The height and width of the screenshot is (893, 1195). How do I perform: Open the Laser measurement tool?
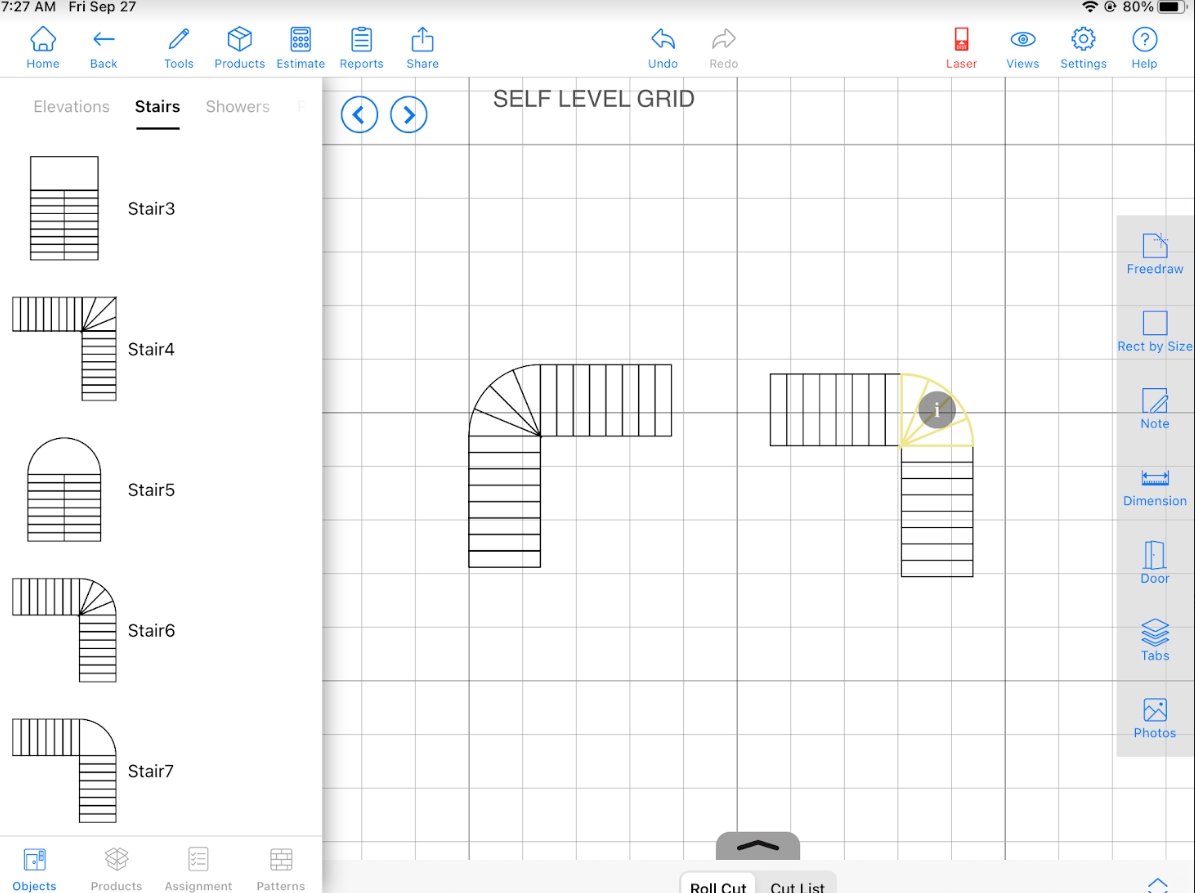click(x=961, y=49)
